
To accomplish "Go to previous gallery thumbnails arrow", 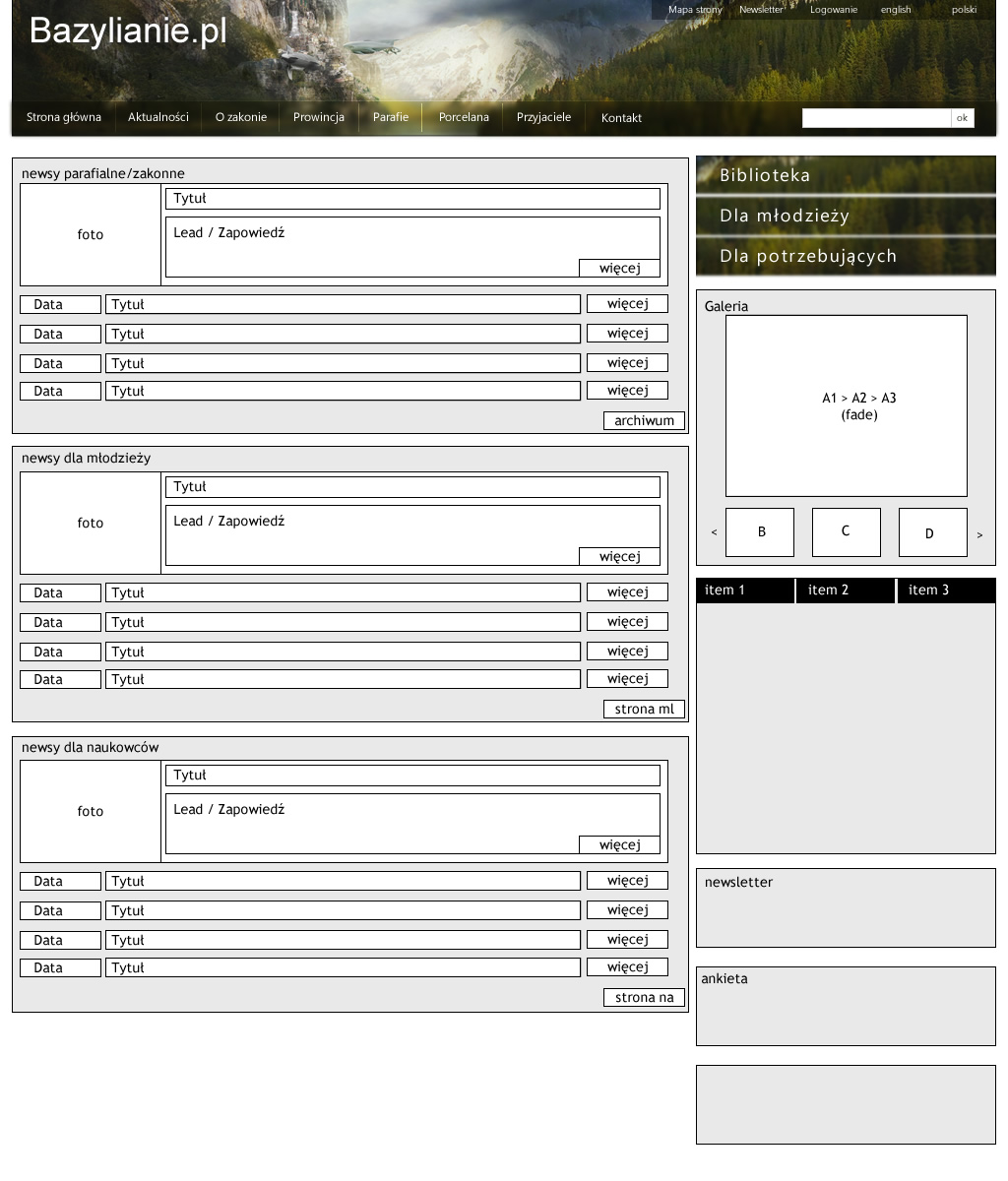I will click(714, 533).
